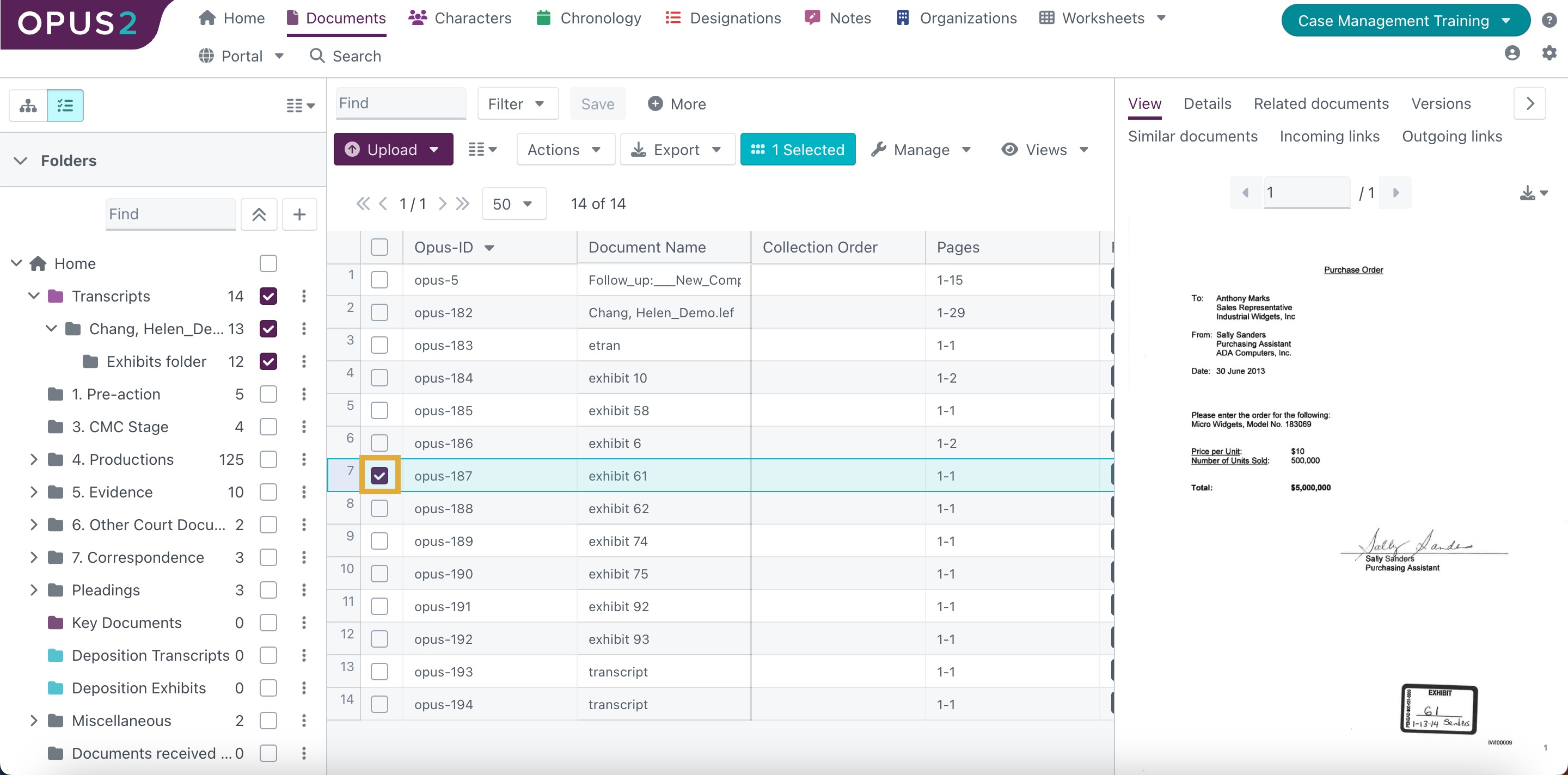
Task: Open the user account profile icon
Action: (1511, 53)
